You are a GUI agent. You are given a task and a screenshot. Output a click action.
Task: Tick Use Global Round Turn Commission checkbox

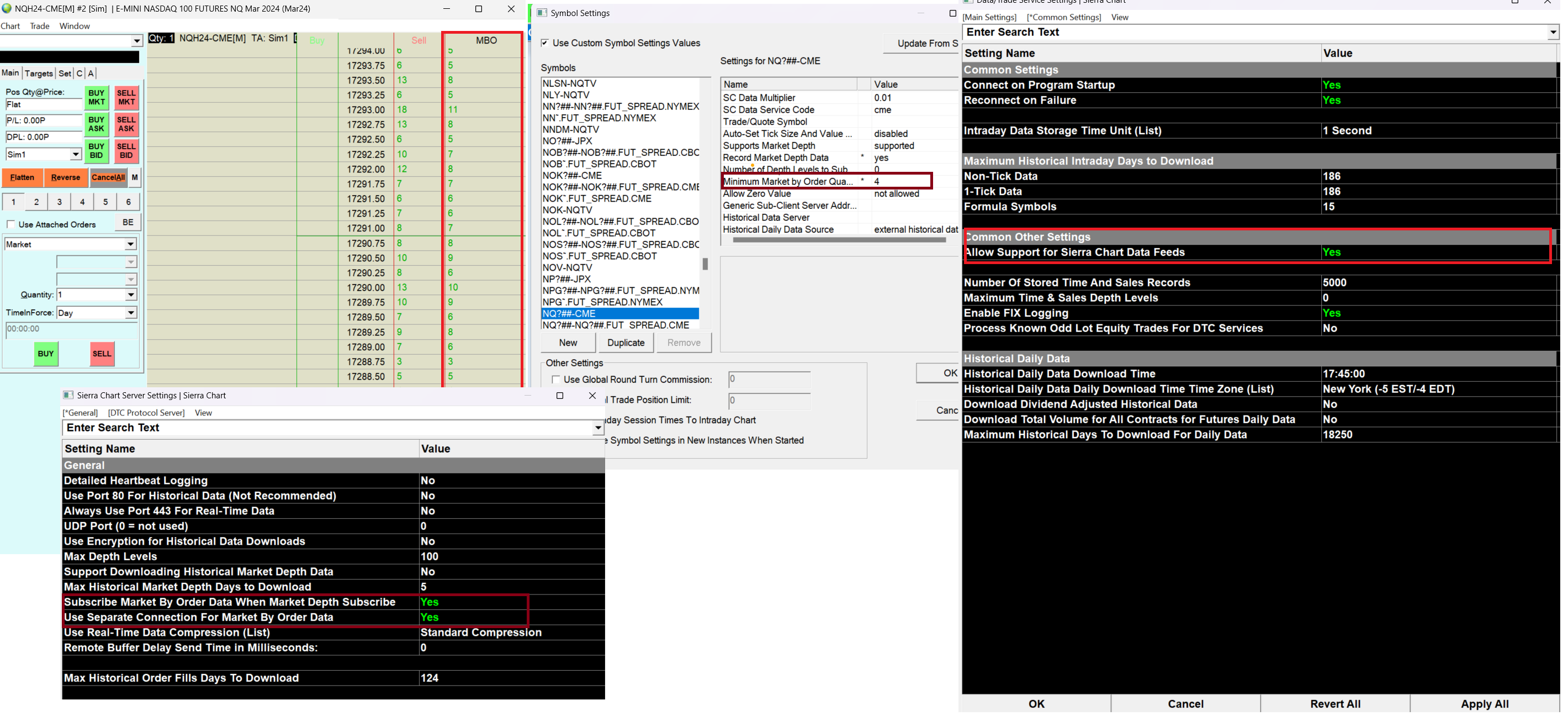556,380
